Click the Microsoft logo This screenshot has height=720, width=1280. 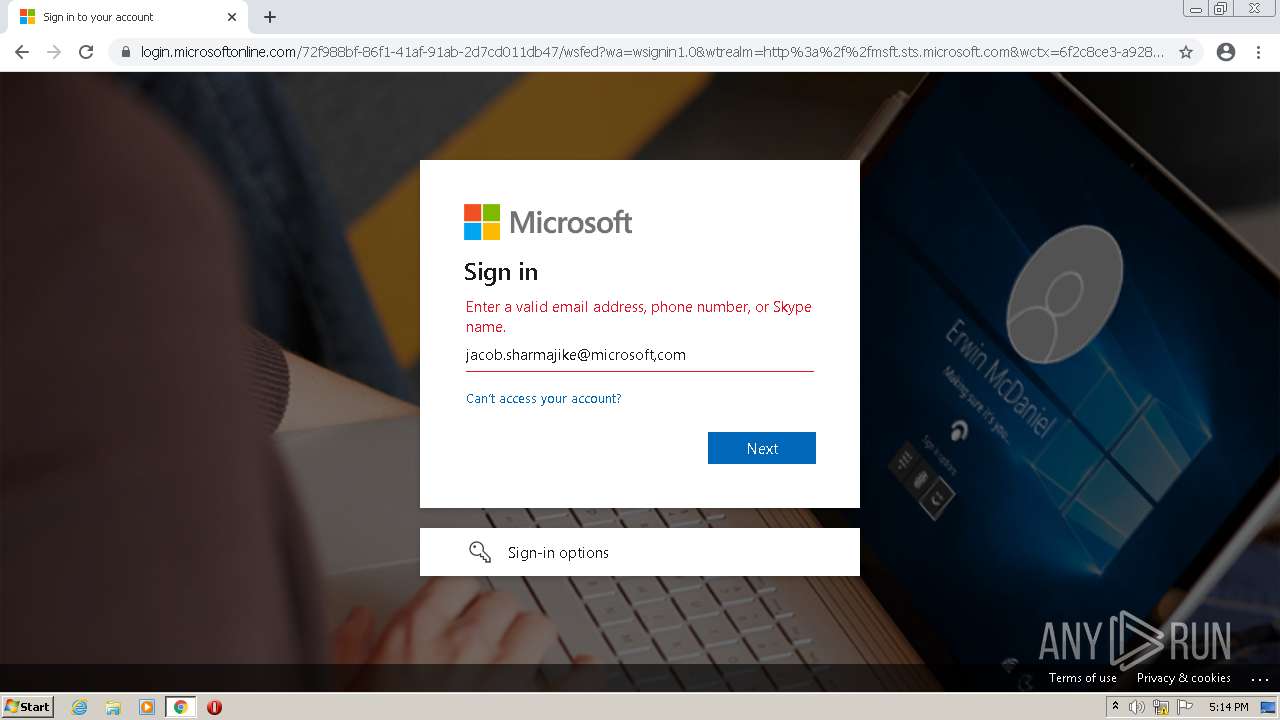pyautogui.click(x=548, y=222)
